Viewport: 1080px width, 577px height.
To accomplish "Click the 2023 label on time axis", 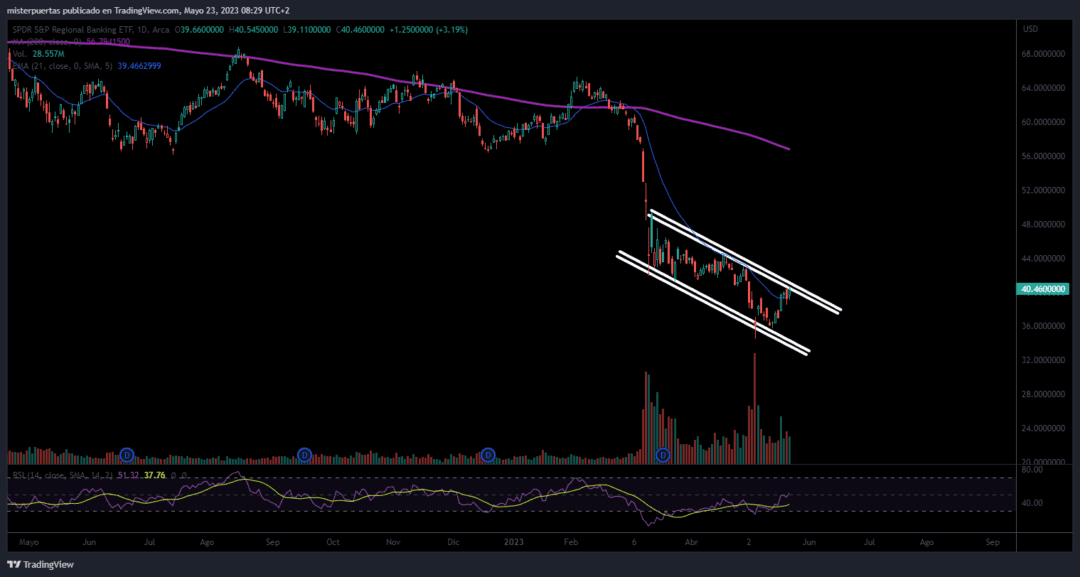I will 514,542.
